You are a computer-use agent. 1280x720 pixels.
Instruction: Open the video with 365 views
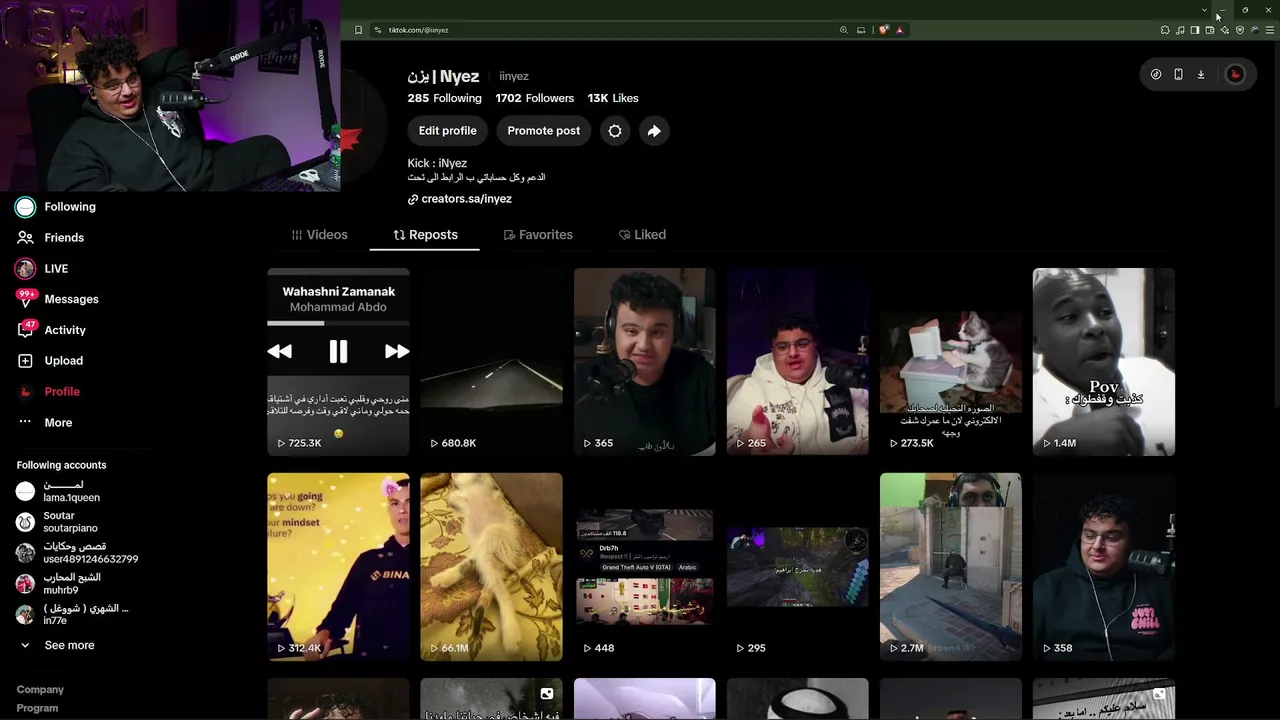(x=644, y=362)
